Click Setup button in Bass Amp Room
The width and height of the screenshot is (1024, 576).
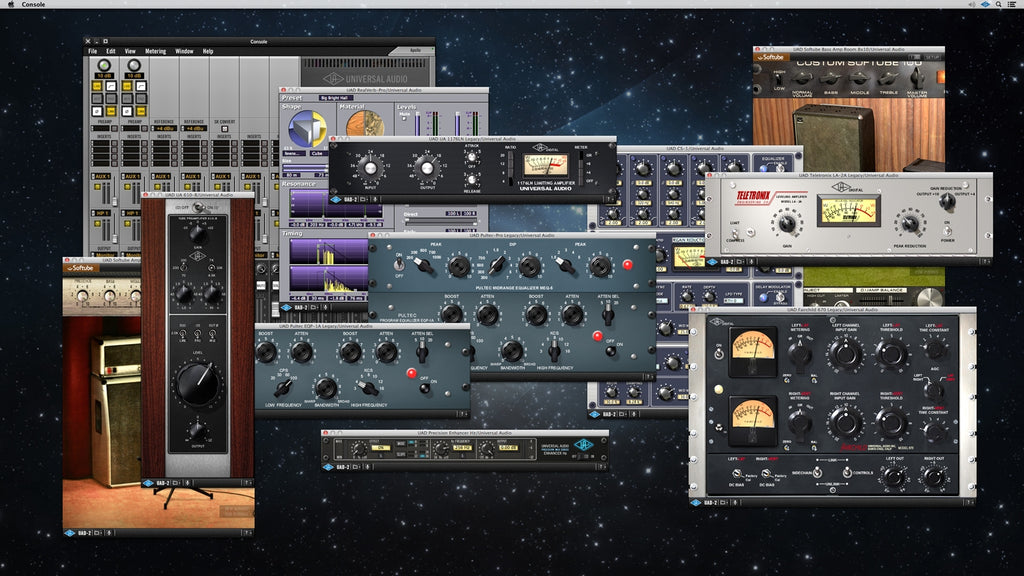point(931,57)
